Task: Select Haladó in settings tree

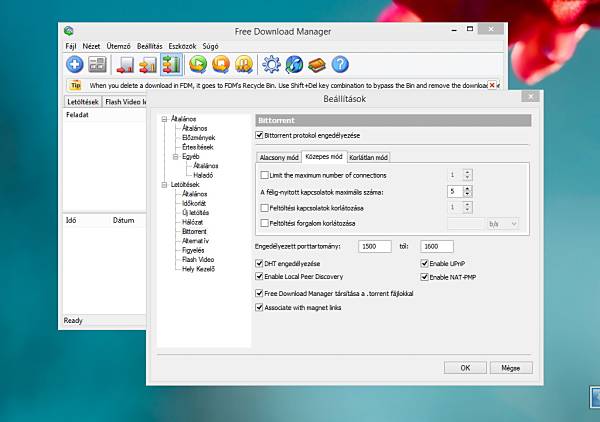Action: 203,175
